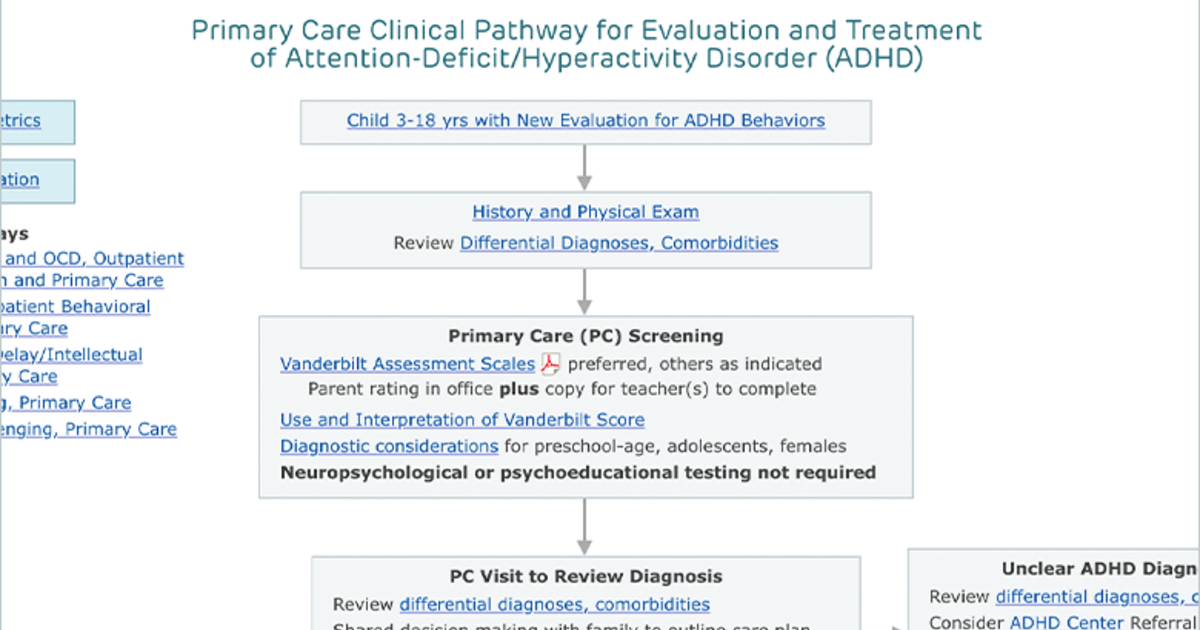1200x630 pixels.
Task: Open the History and Physical Exam link
Action: (586, 212)
